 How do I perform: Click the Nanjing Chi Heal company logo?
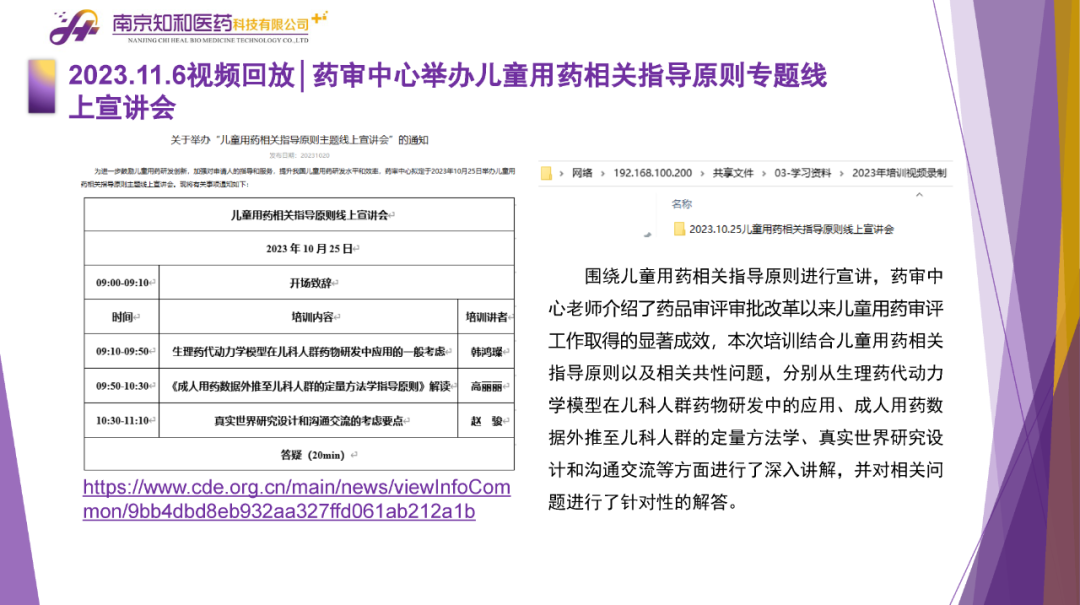click(75, 28)
